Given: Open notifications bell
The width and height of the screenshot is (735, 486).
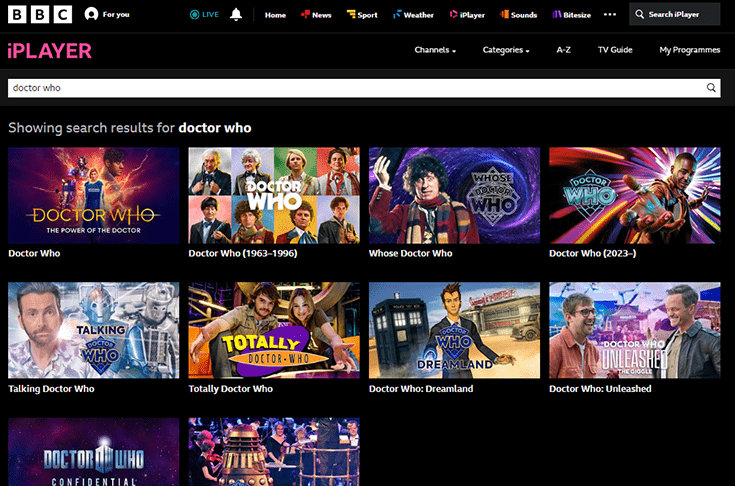Looking at the screenshot, I should [236, 15].
